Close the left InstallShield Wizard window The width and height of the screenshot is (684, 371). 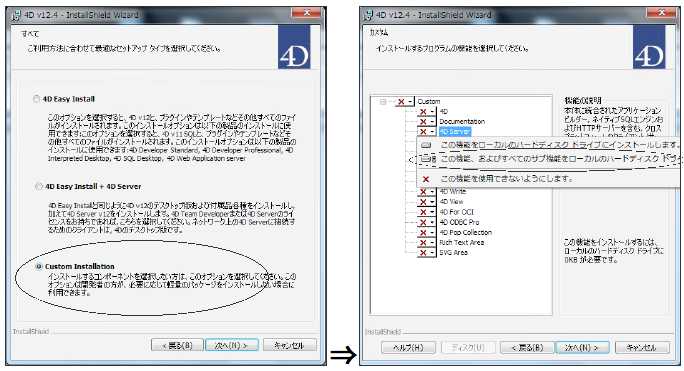click(306, 13)
